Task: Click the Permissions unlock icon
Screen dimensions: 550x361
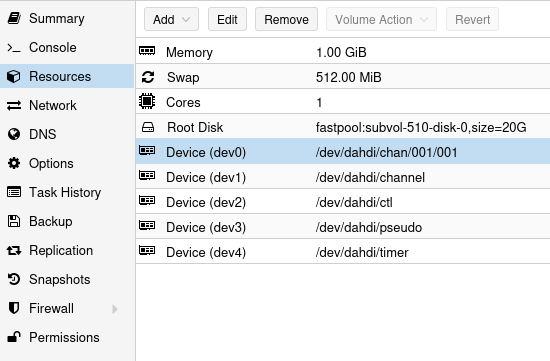Action: [14, 337]
